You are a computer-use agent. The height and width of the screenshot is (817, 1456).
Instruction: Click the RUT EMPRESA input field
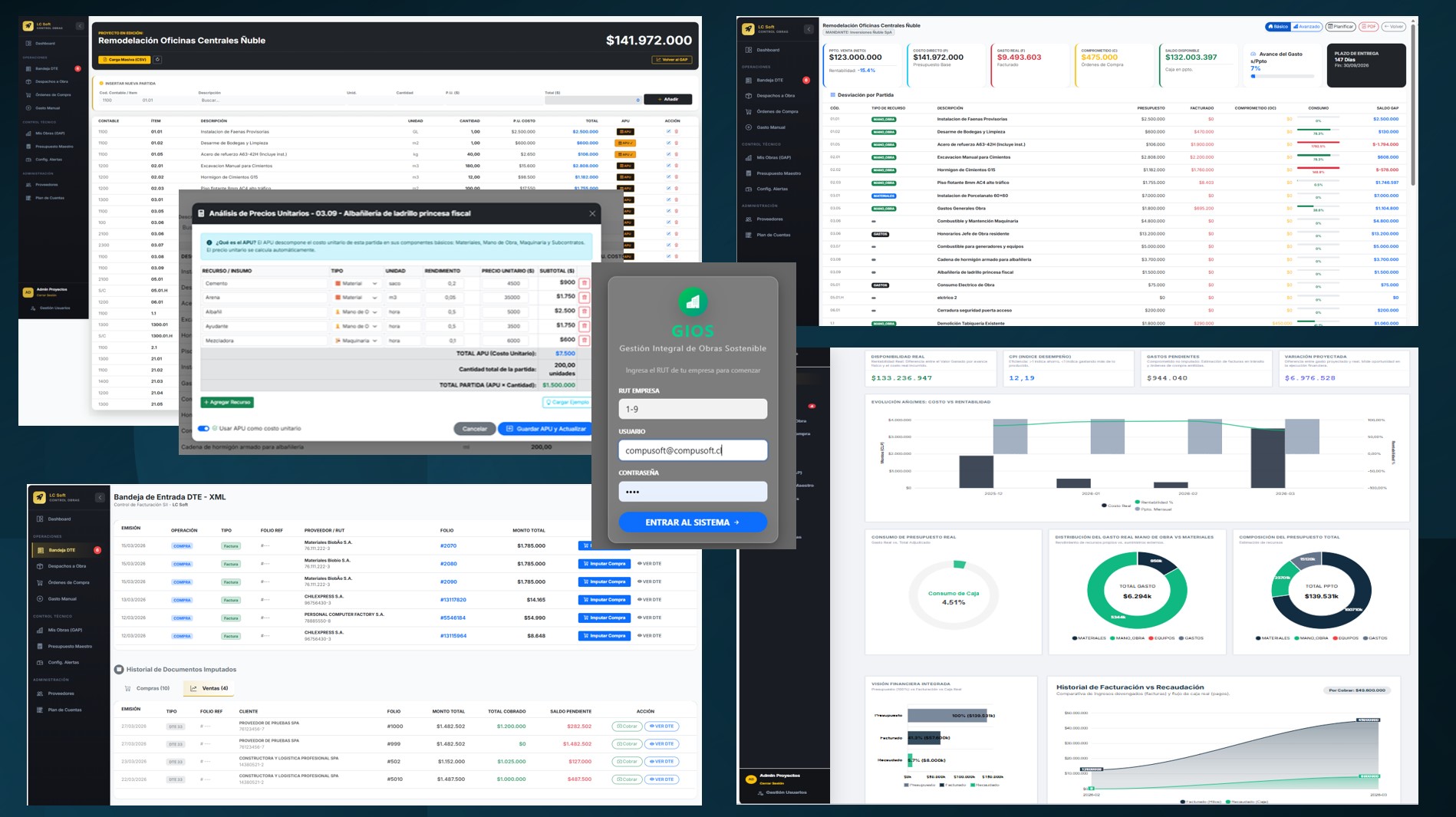(693, 409)
